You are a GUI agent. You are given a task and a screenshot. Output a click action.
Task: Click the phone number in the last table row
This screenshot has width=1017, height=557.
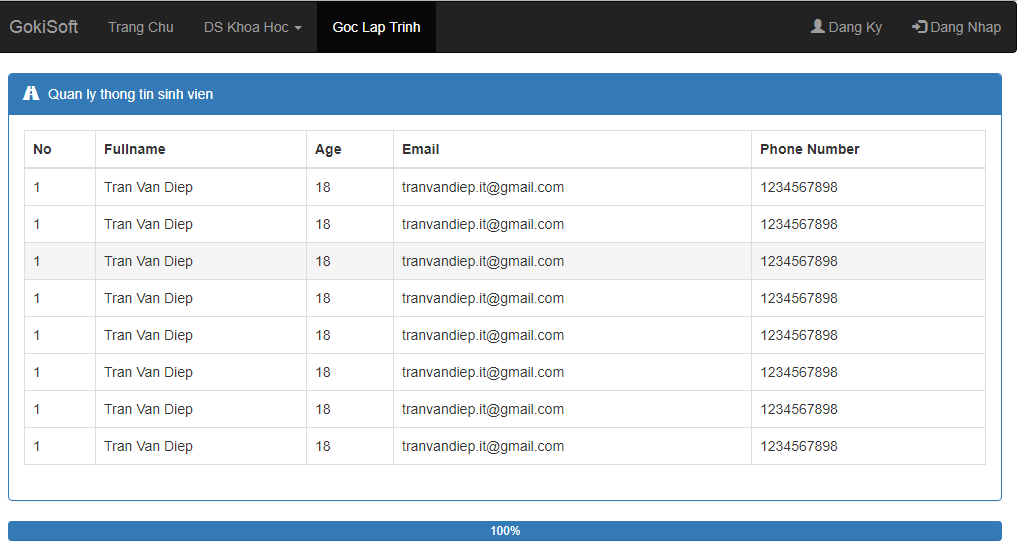pyautogui.click(x=798, y=446)
